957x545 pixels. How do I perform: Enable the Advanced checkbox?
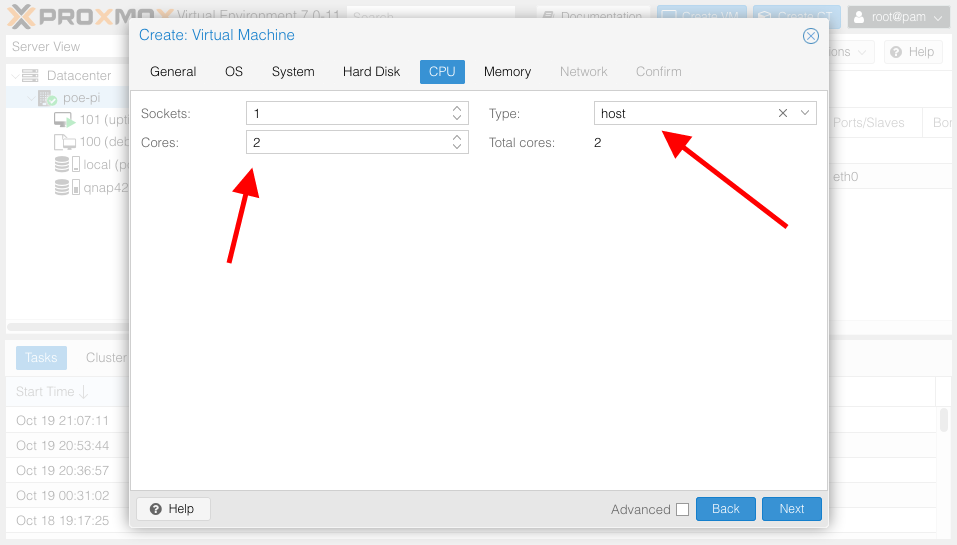click(682, 510)
